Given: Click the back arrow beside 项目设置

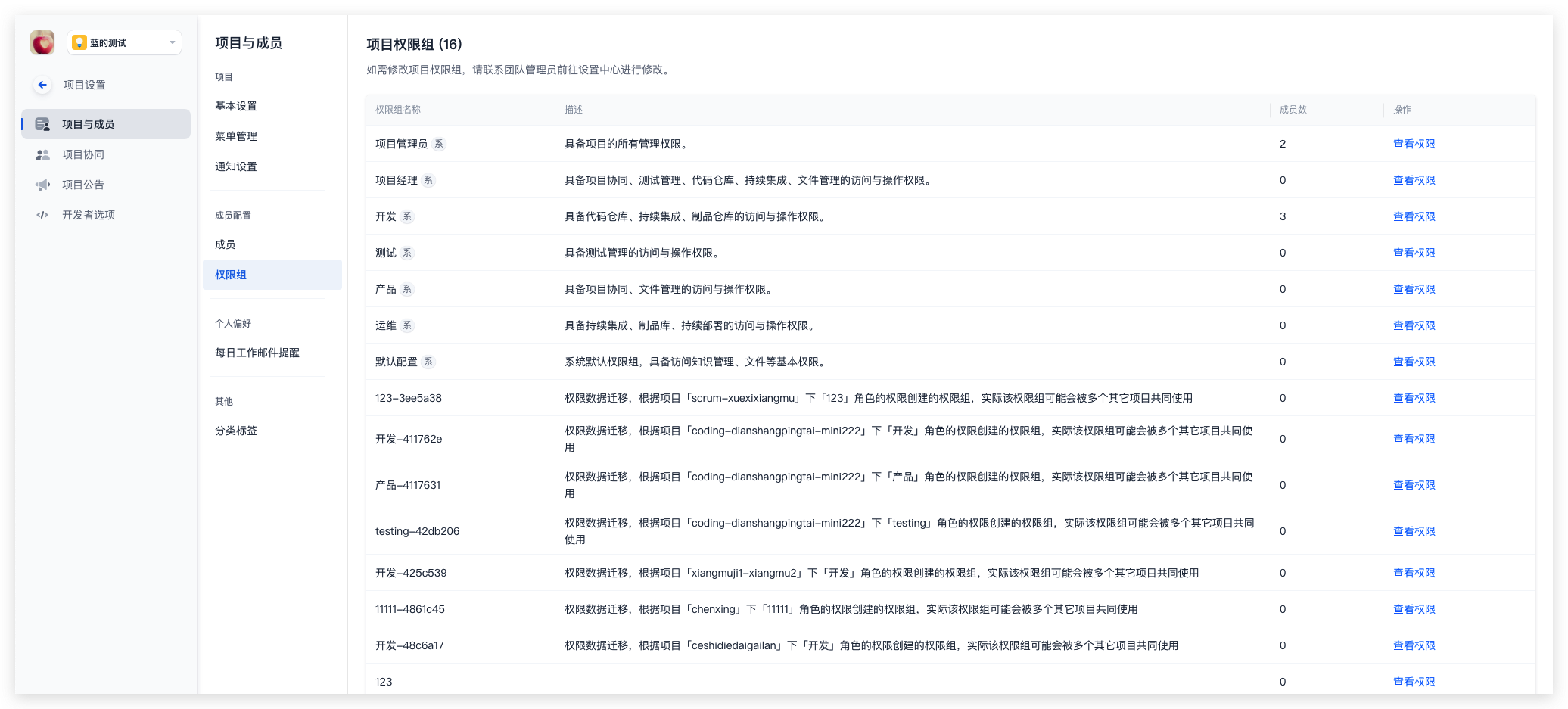Looking at the screenshot, I should point(42,85).
